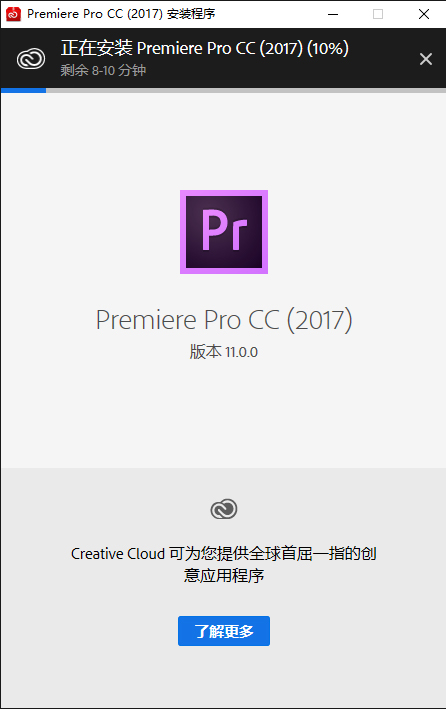Click the grayed-out maximize window button
This screenshot has height=709, width=446.
pyautogui.click(x=378, y=14)
